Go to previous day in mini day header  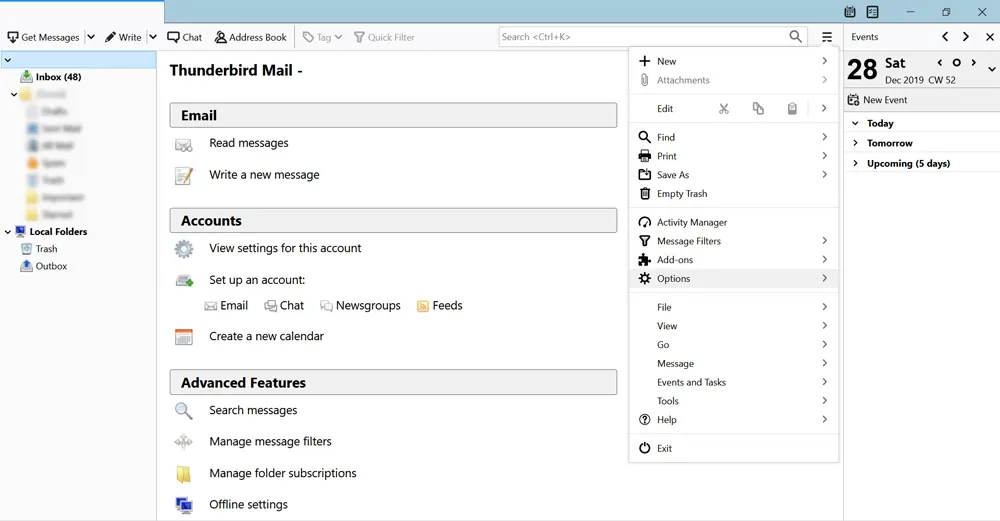[x=939, y=62]
